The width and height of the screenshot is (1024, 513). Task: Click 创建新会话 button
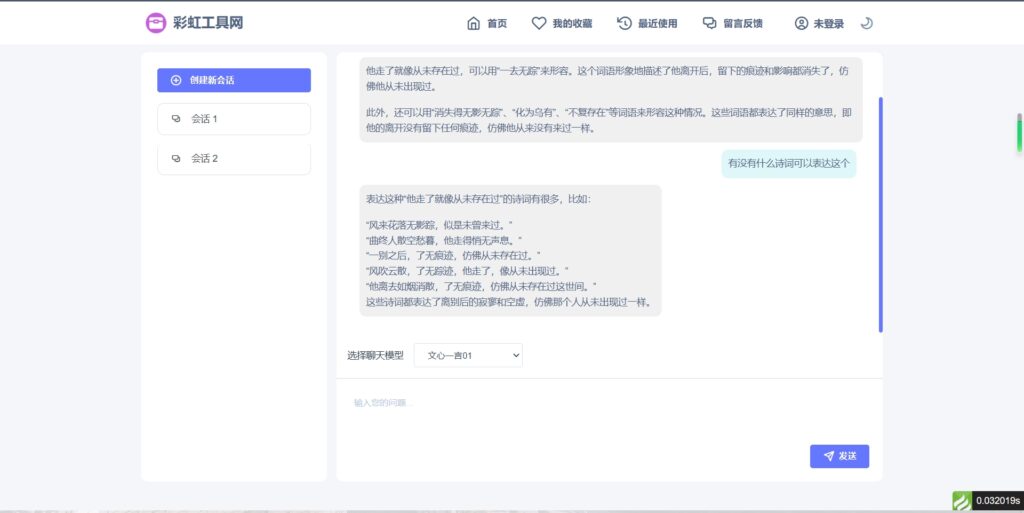[x=234, y=80]
